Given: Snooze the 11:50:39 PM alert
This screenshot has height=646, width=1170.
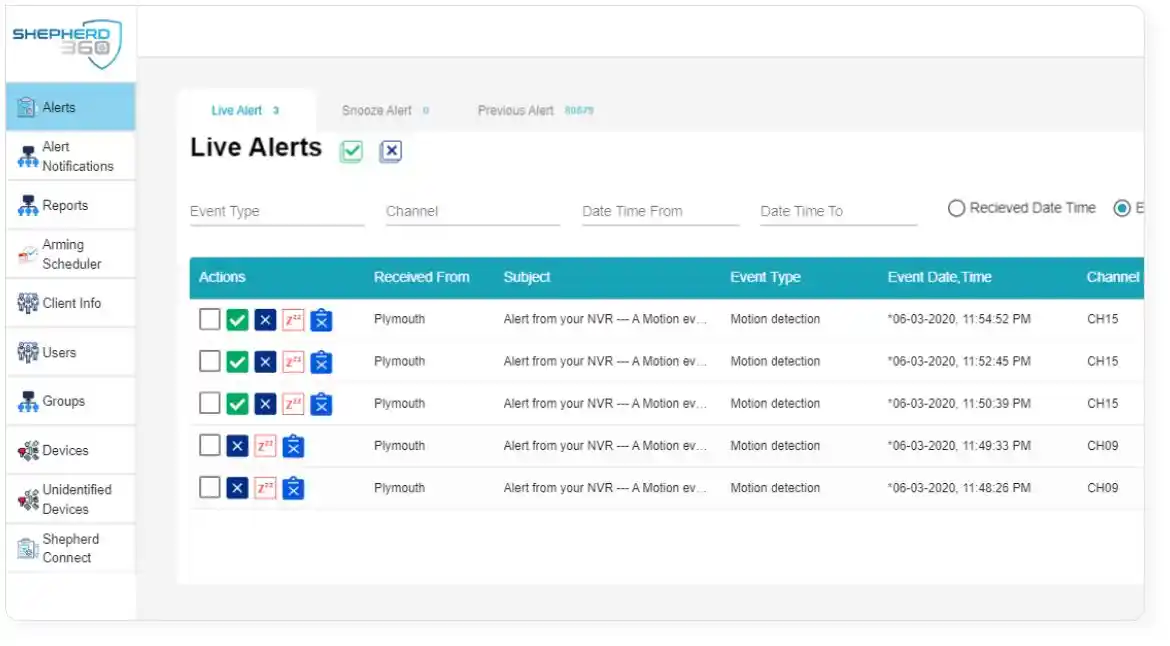Looking at the screenshot, I should [x=293, y=404].
